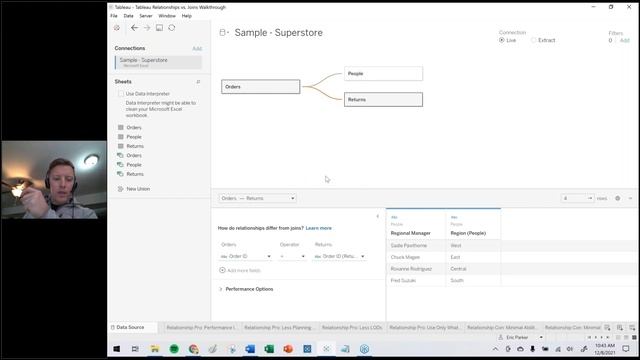This screenshot has width=640, height=360.
Task: Create a new dashboard from the bottom tab icon
Action: [620, 327]
